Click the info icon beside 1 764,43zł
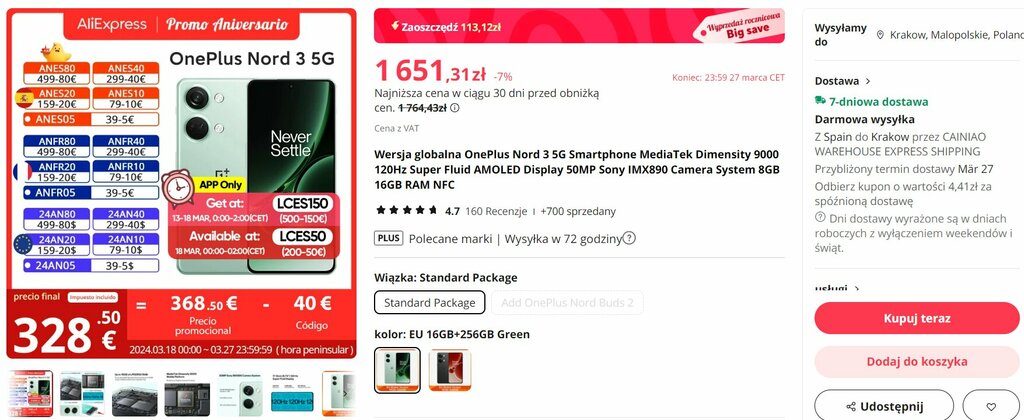1024x420 pixels. click(x=455, y=108)
